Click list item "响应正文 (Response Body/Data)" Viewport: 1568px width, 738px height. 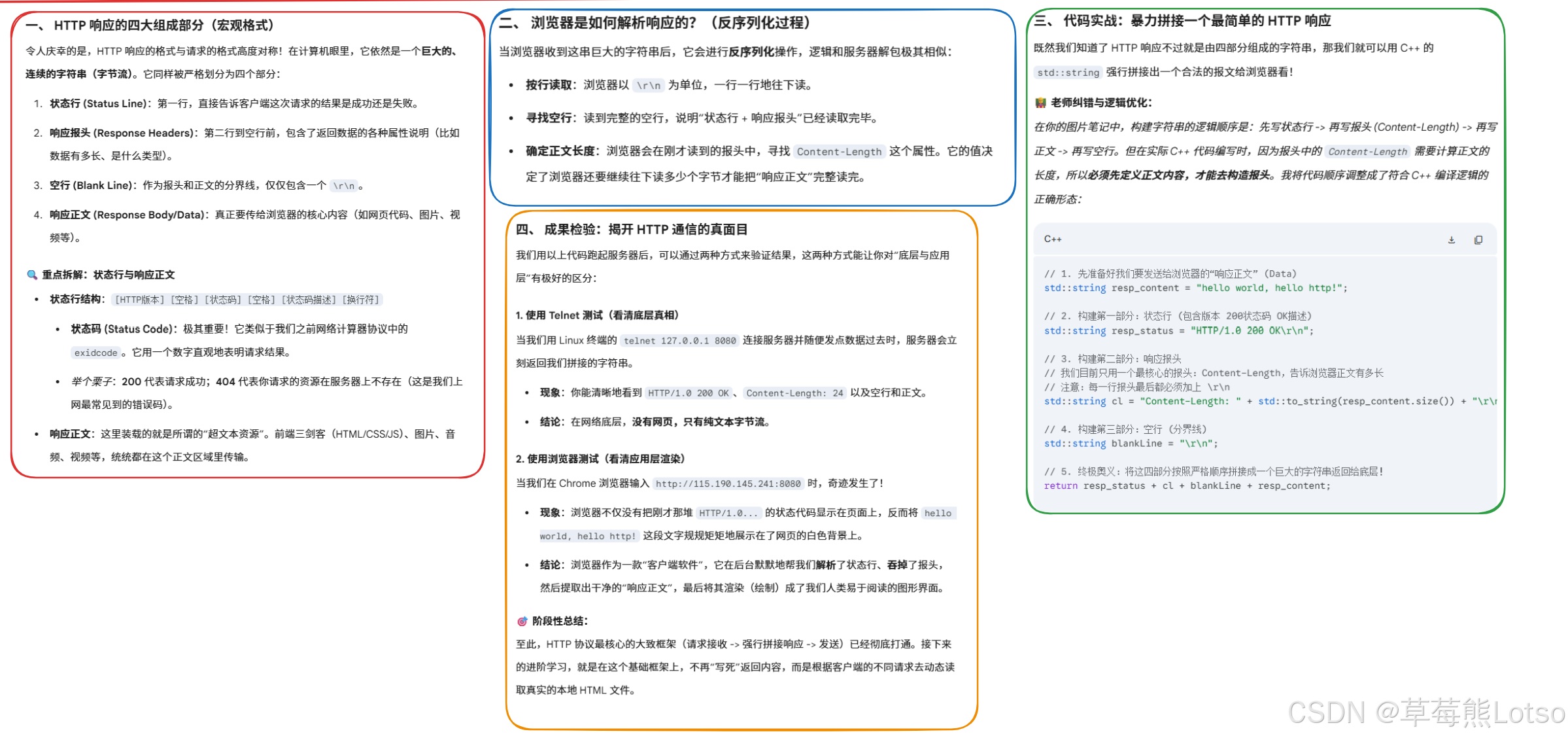[x=129, y=215]
